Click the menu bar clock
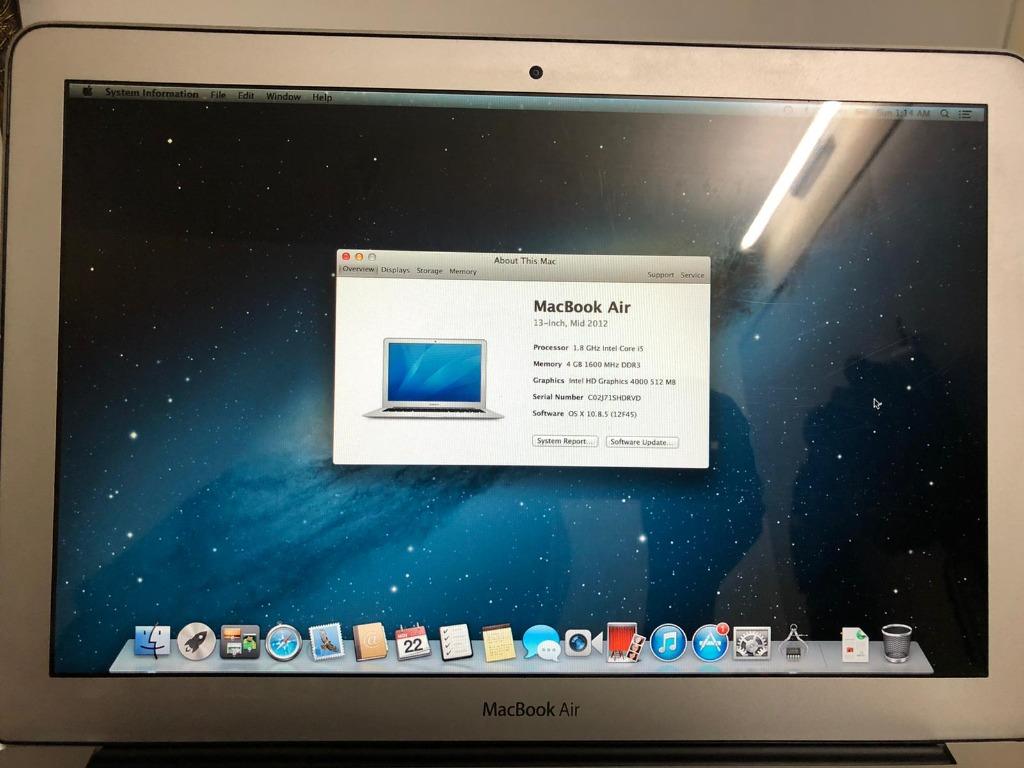Viewport: 1024px width, 768px height. pyautogui.click(x=903, y=113)
